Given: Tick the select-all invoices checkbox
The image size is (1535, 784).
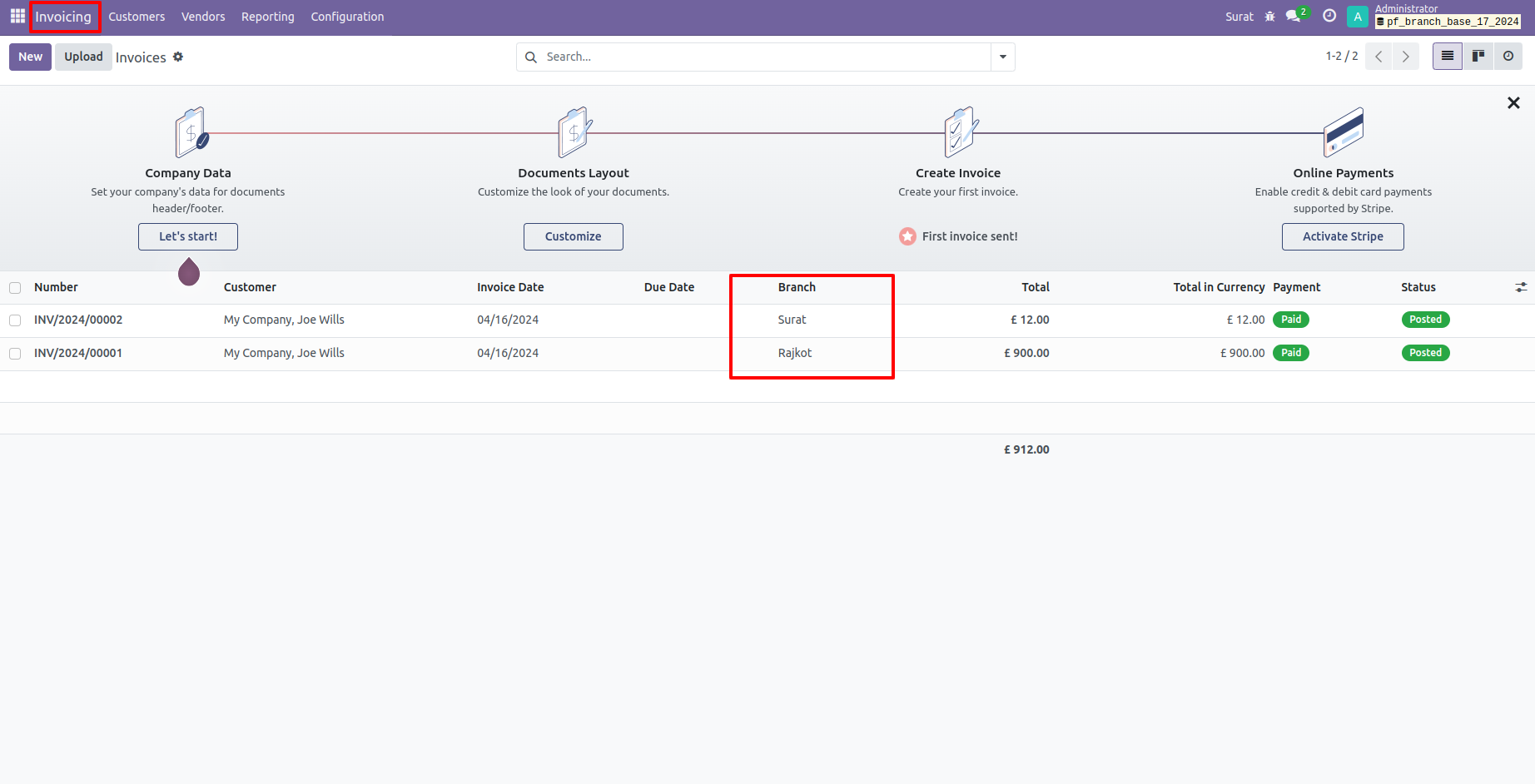Looking at the screenshot, I should [15, 287].
